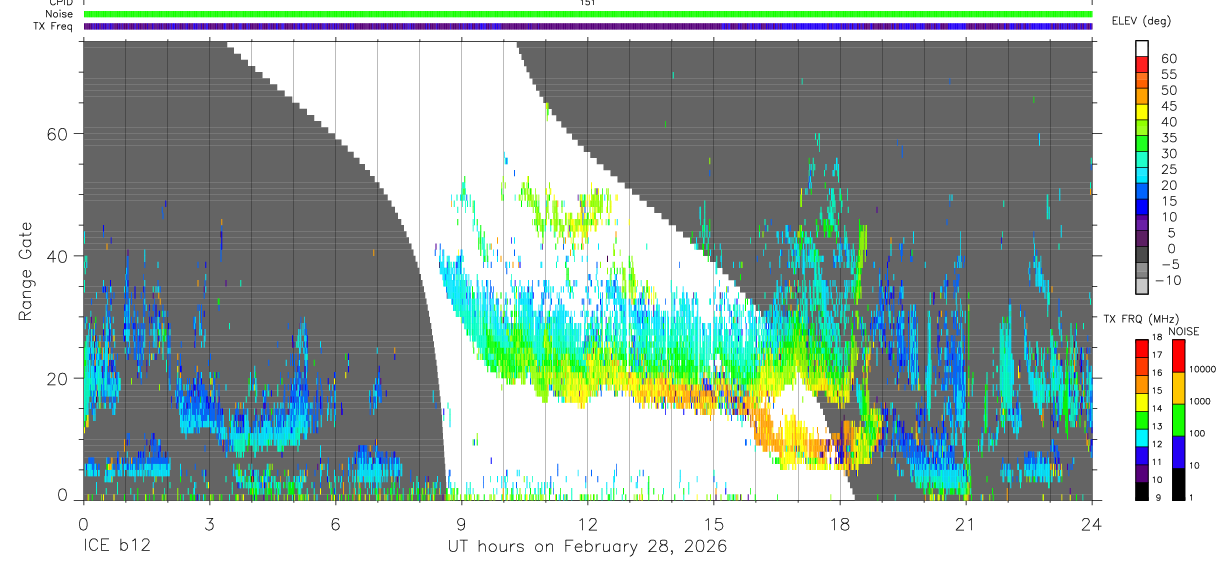The height and width of the screenshot is (567, 1228).
Task: Click the x-axis tick label '21'
Action: point(965,523)
